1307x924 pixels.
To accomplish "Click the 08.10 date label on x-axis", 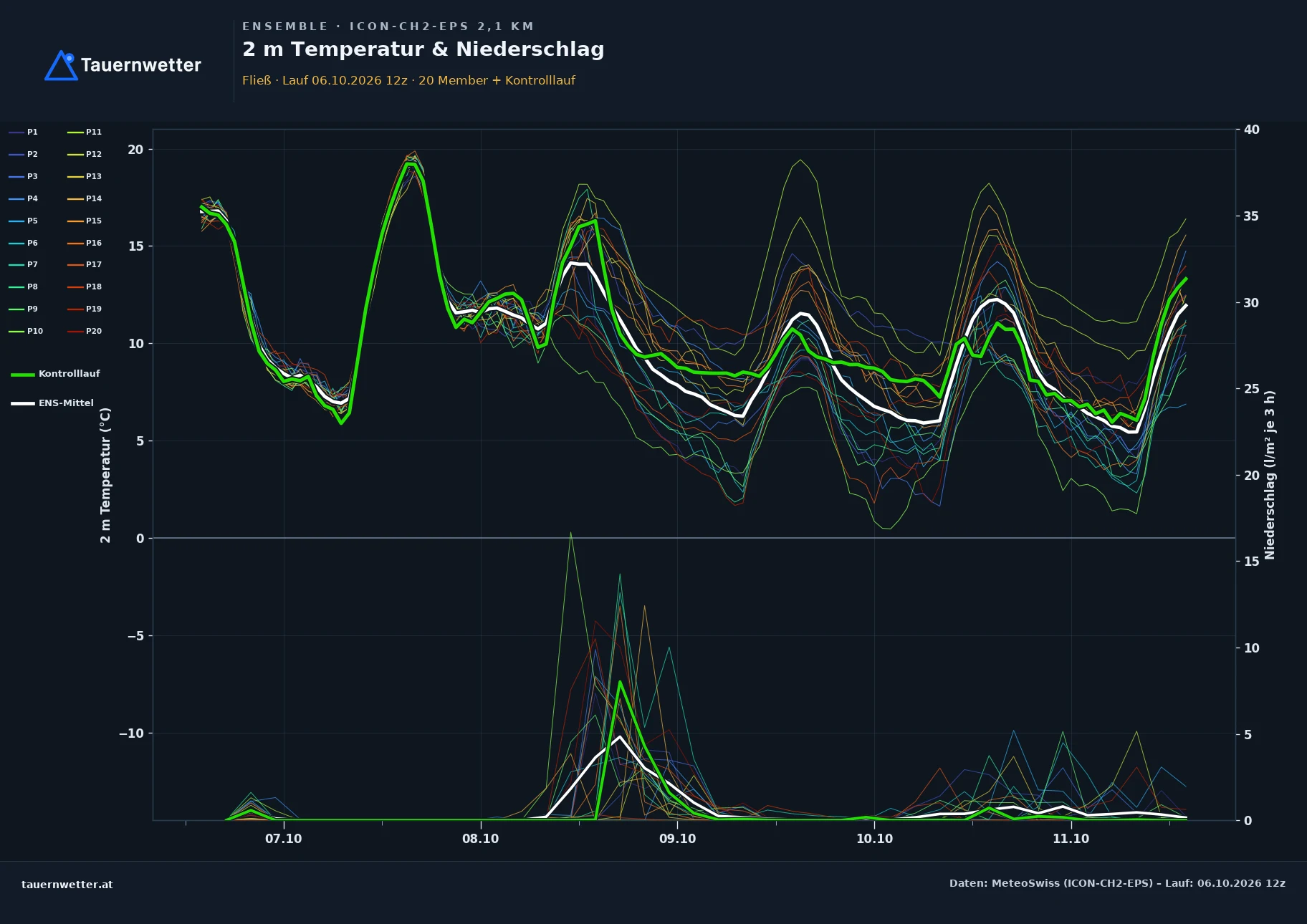I will coord(480,839).
